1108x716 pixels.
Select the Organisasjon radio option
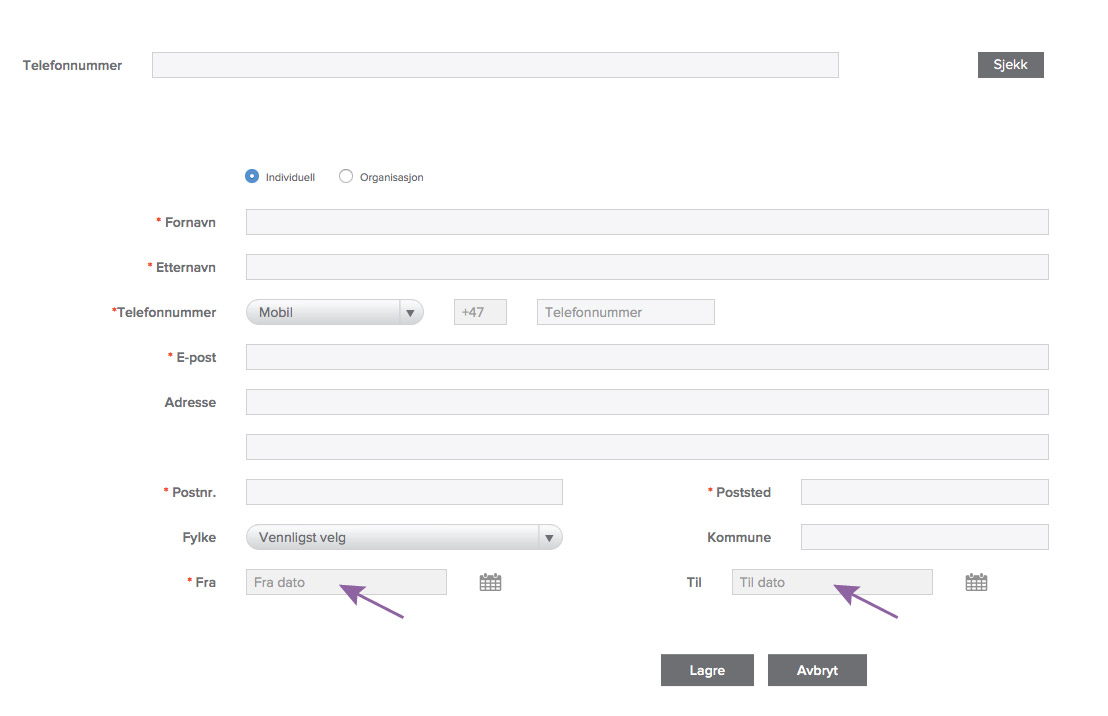tap(346, 177)
